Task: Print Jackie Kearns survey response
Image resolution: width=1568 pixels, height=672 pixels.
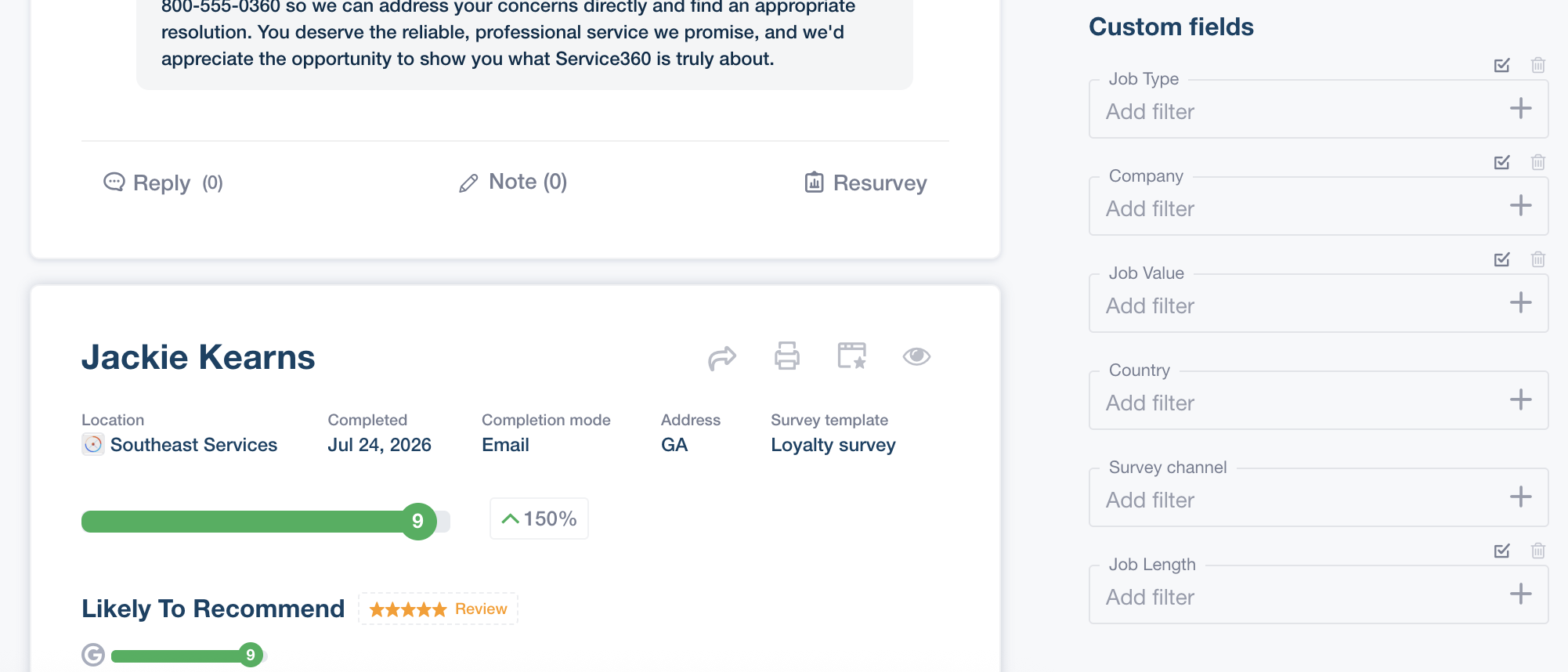Action: (x=786, y=356)
